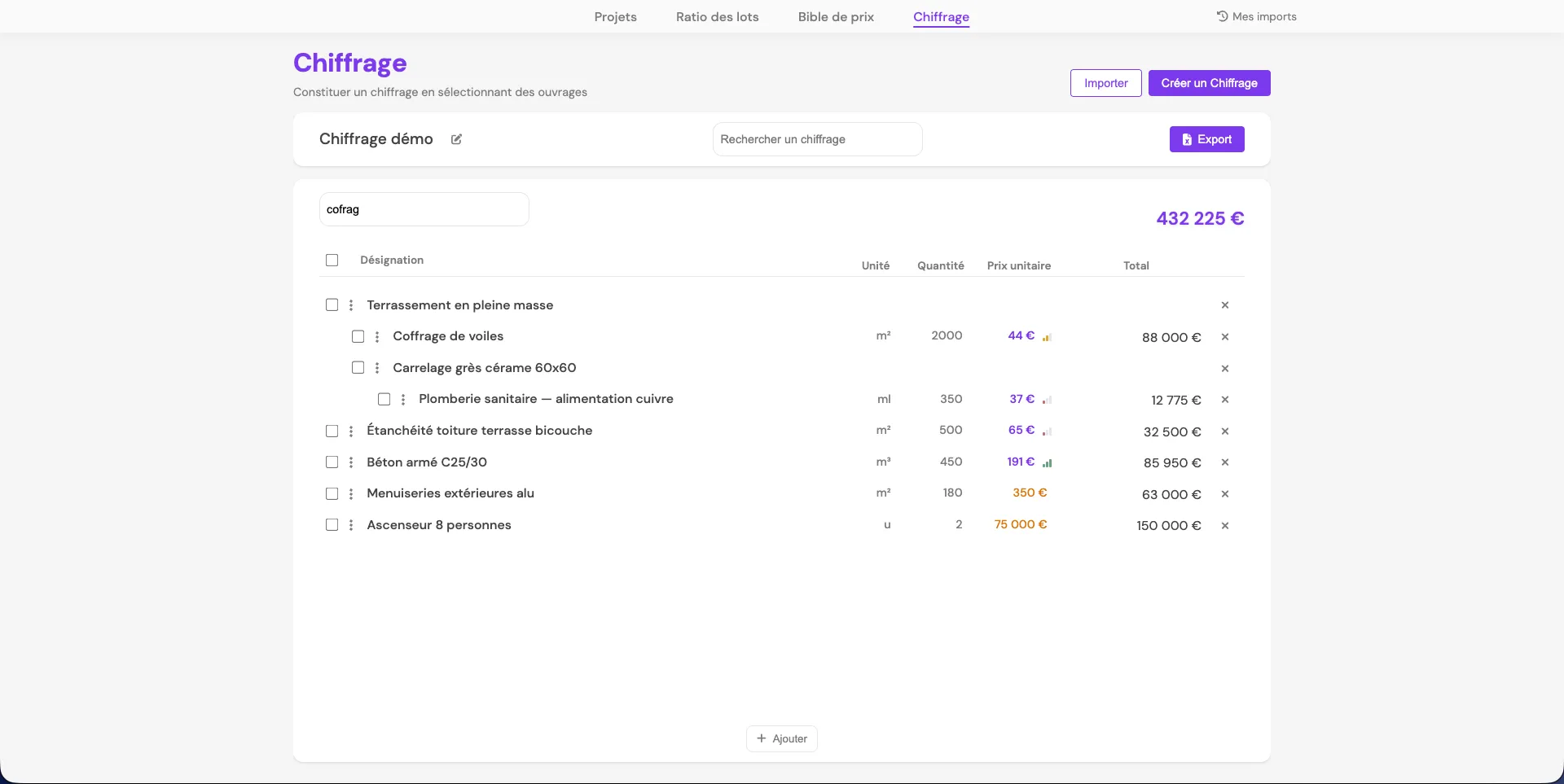This screenshot has height=784, width=1564.
Task: Click the 350 € unit price
Action: [x=1030, y=493]
